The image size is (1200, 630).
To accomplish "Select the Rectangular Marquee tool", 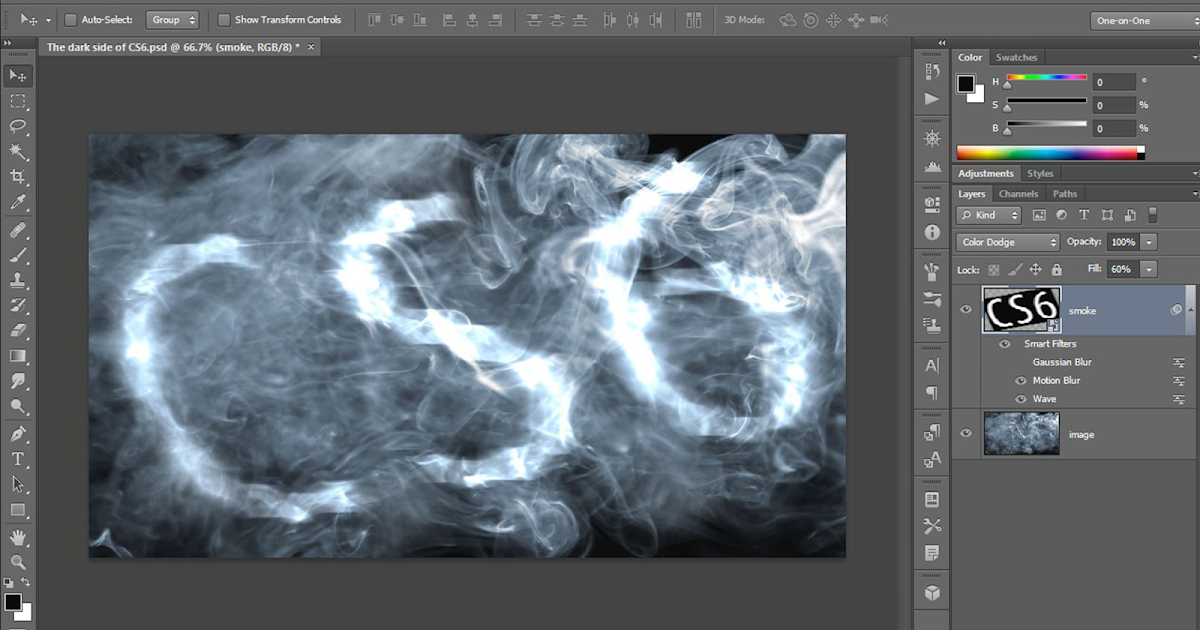I will coord(18,101).
